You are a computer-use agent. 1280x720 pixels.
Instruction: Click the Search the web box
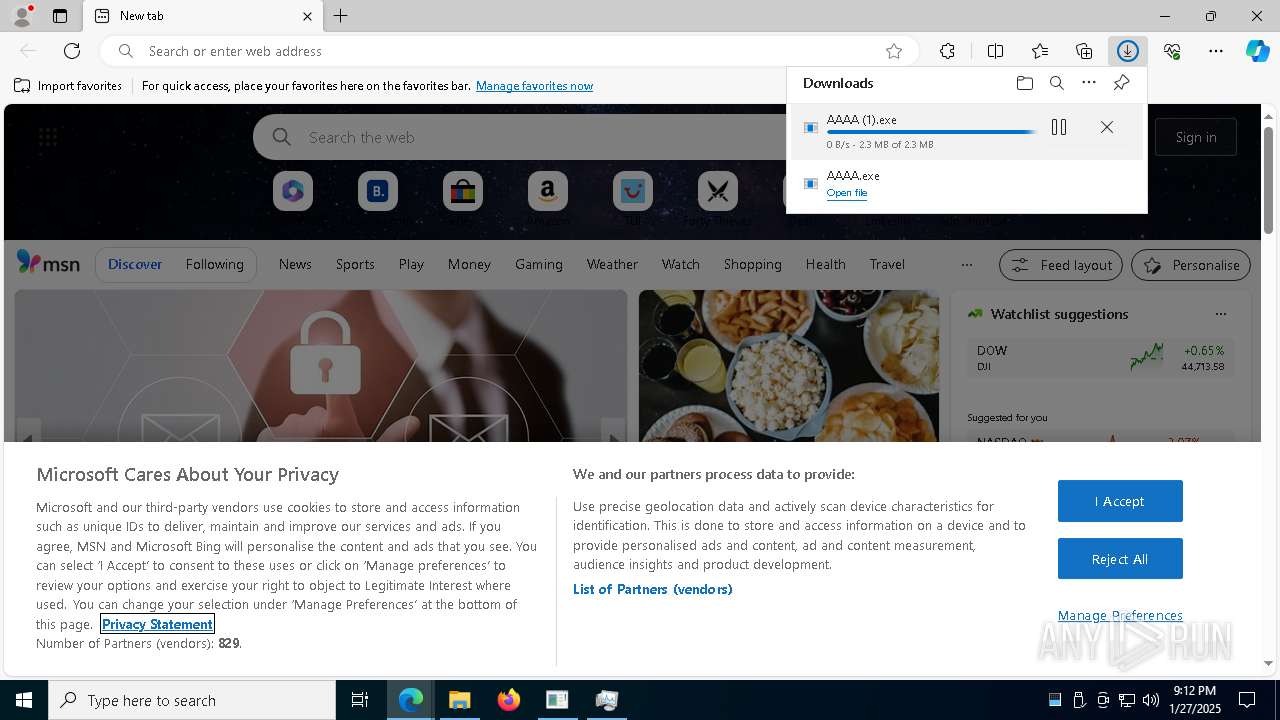[x=520, y=137]
